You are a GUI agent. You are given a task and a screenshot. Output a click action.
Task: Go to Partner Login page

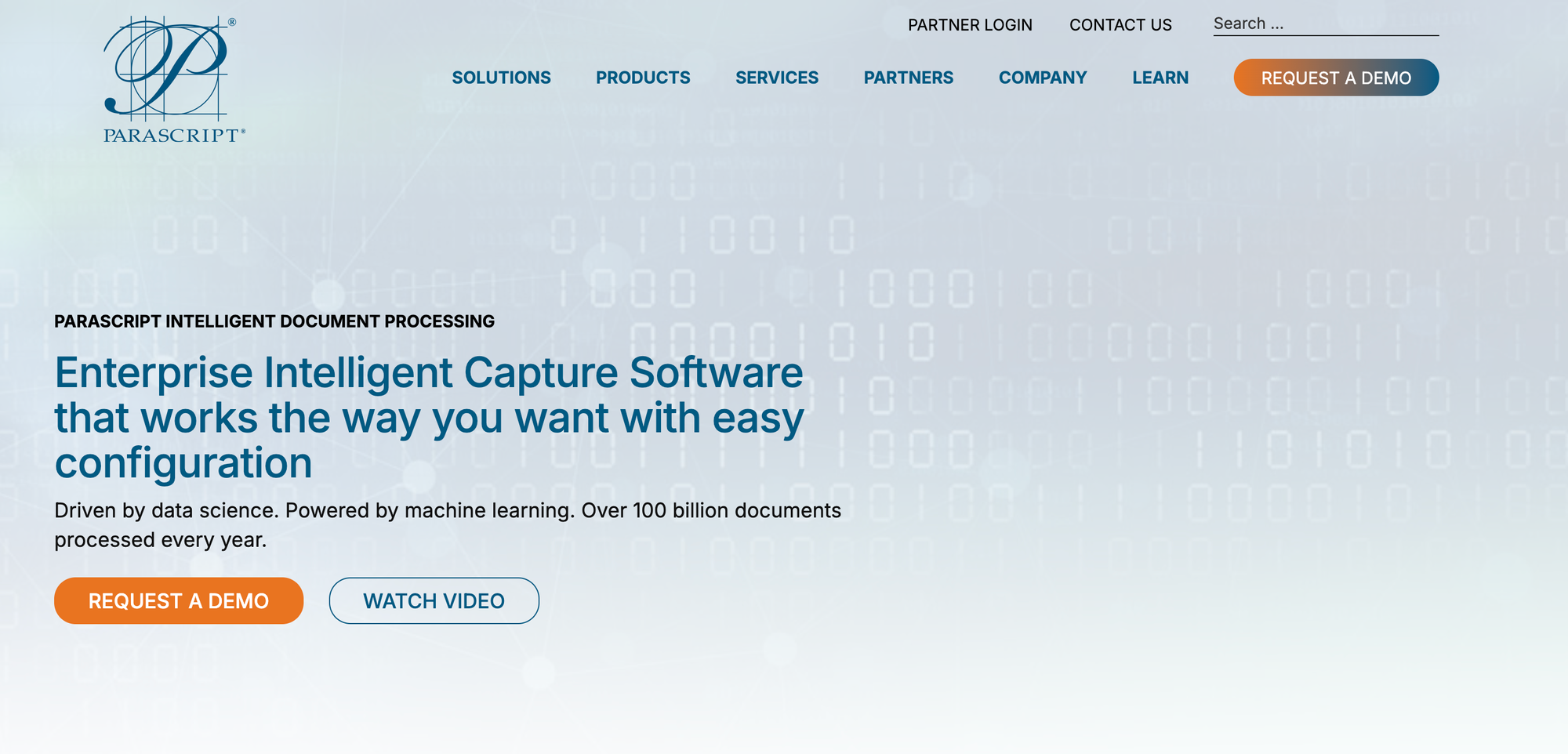pos(970,25)
